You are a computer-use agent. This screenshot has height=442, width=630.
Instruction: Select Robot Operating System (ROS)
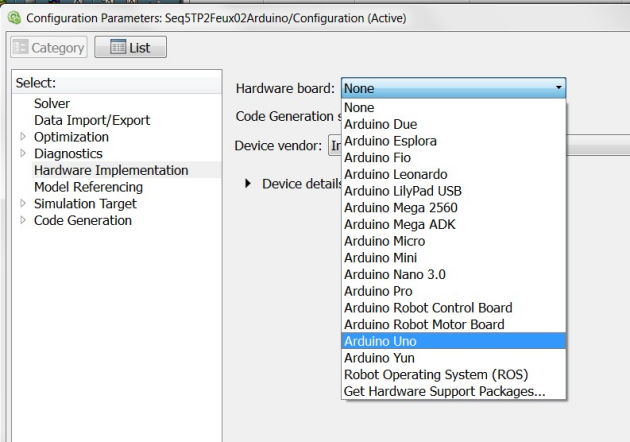pyautogui.click(x=454, y=374)
